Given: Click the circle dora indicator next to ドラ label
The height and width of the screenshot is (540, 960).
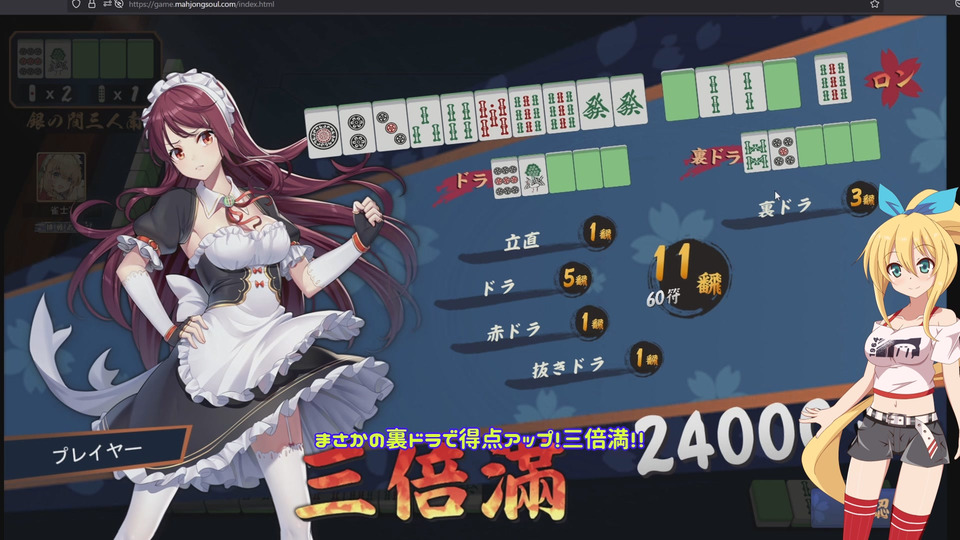Looking at the screenshot, I should (506, 178).
